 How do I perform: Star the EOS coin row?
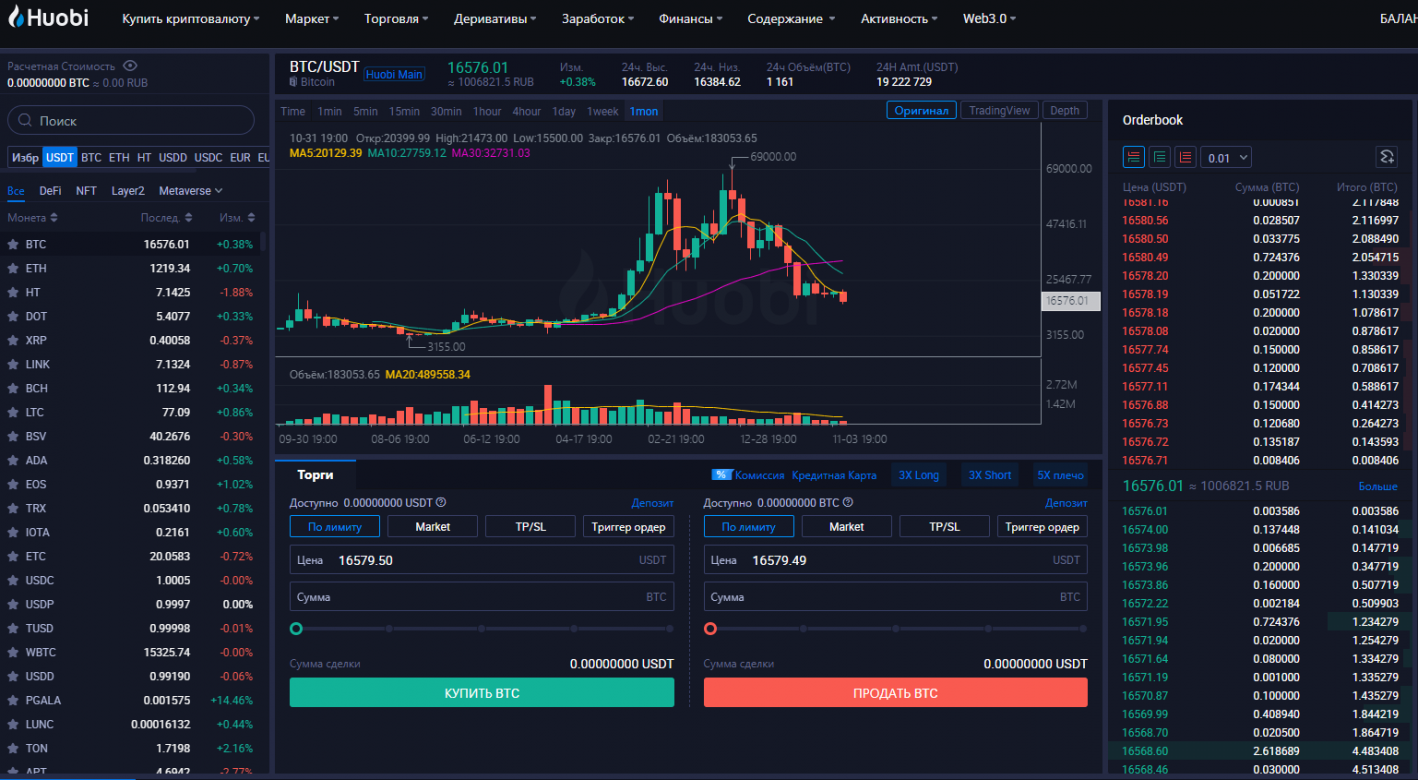coord(13,484)
